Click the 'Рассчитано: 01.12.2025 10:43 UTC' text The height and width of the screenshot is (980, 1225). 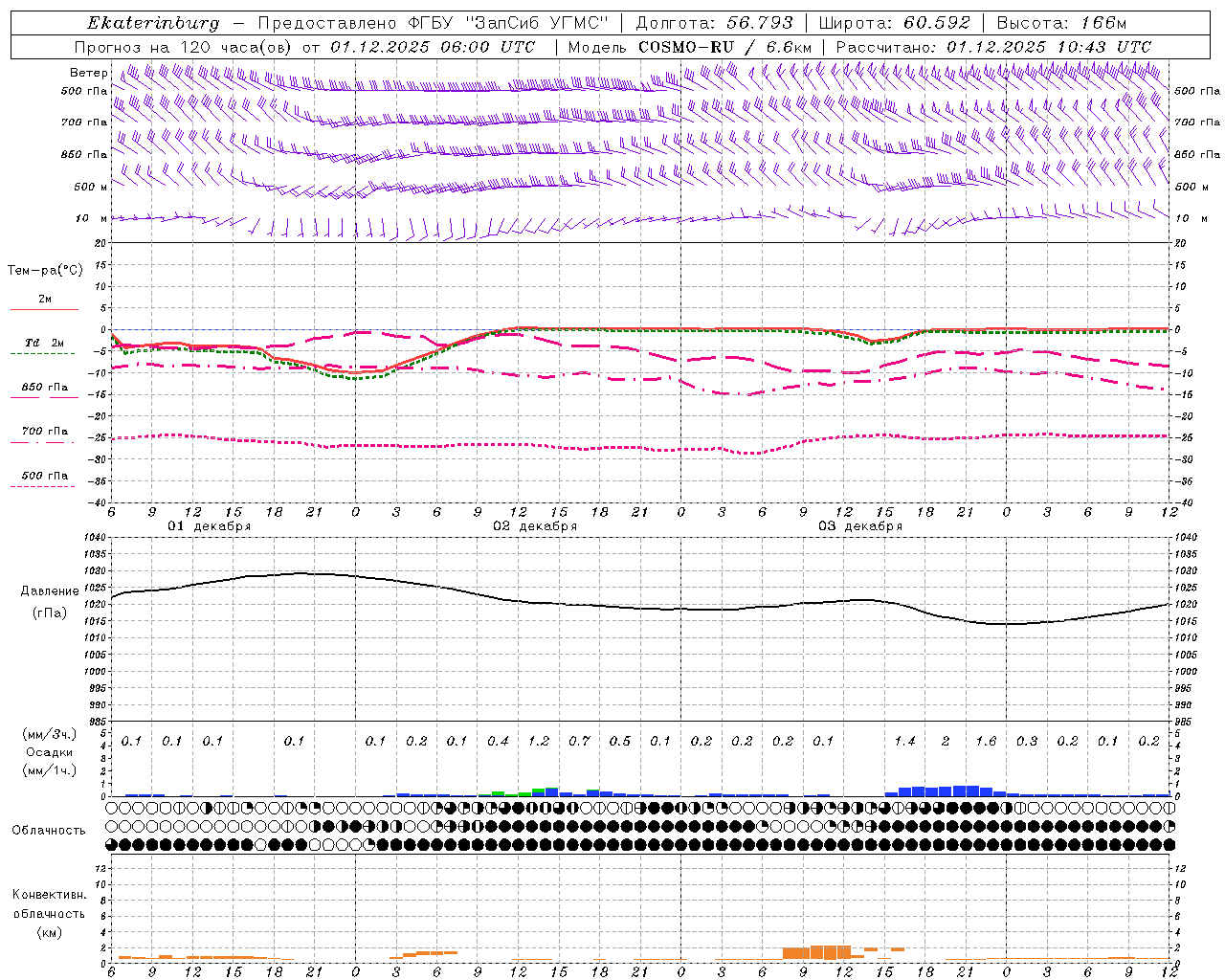pos(993,47)
